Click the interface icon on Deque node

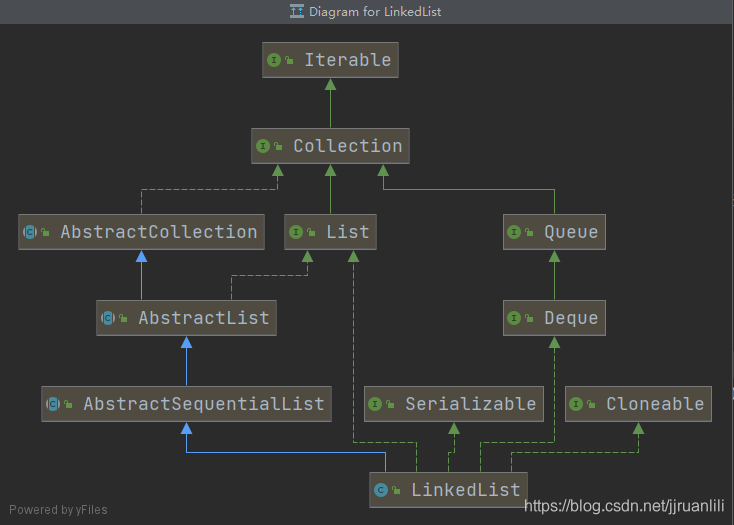click(x=514, y=318)
